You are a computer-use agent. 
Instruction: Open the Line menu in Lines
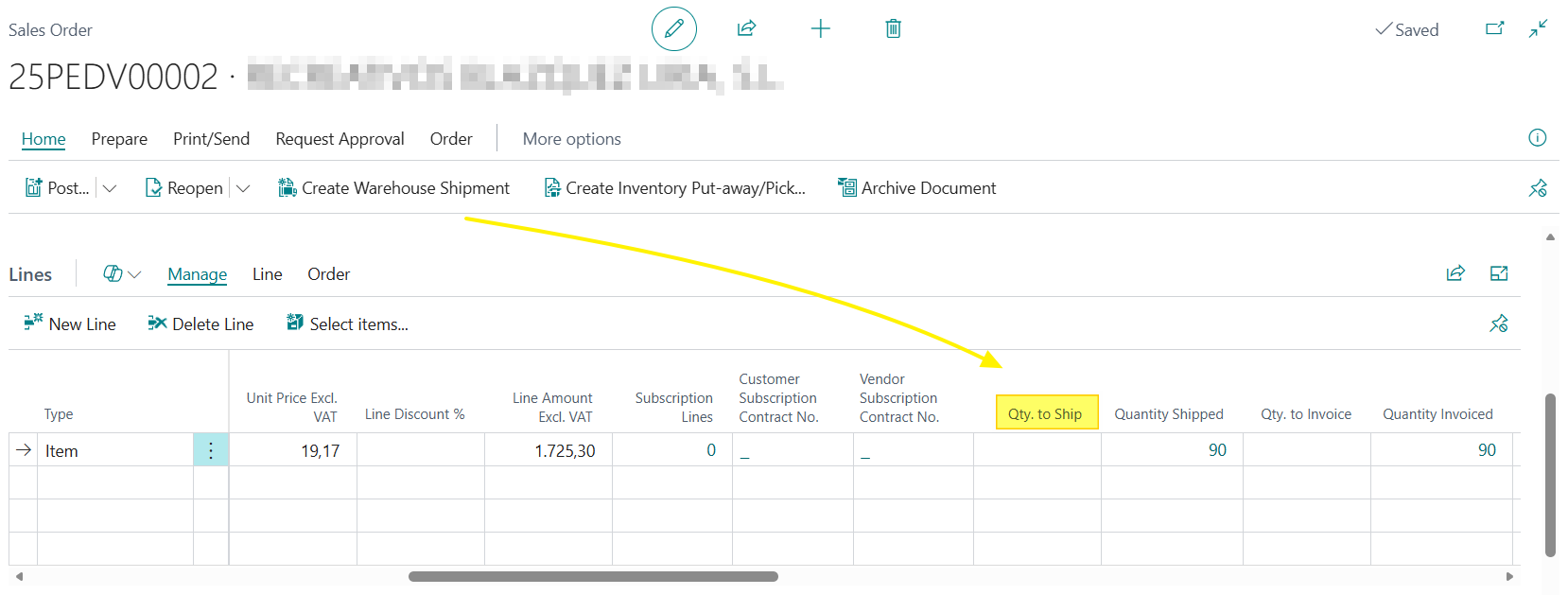click(x=267, y=274)
